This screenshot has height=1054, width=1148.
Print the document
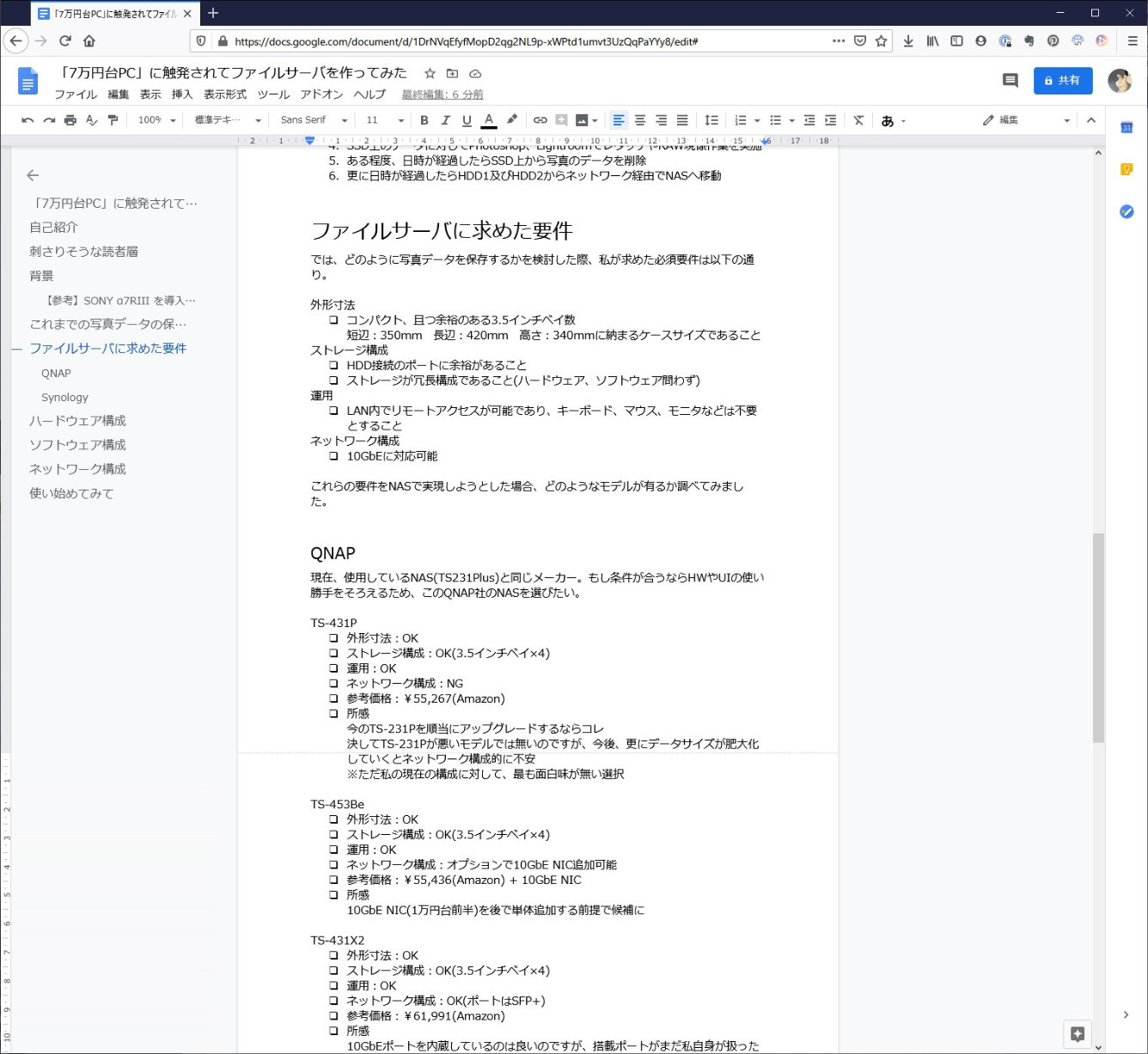[x=70, y=120]
